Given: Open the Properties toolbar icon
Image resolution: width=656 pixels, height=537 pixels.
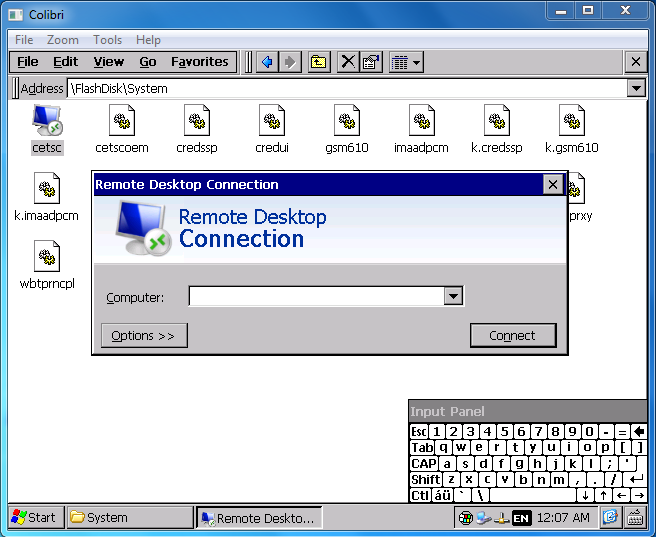Looking at the screenshot, I should tap(371, 62).
